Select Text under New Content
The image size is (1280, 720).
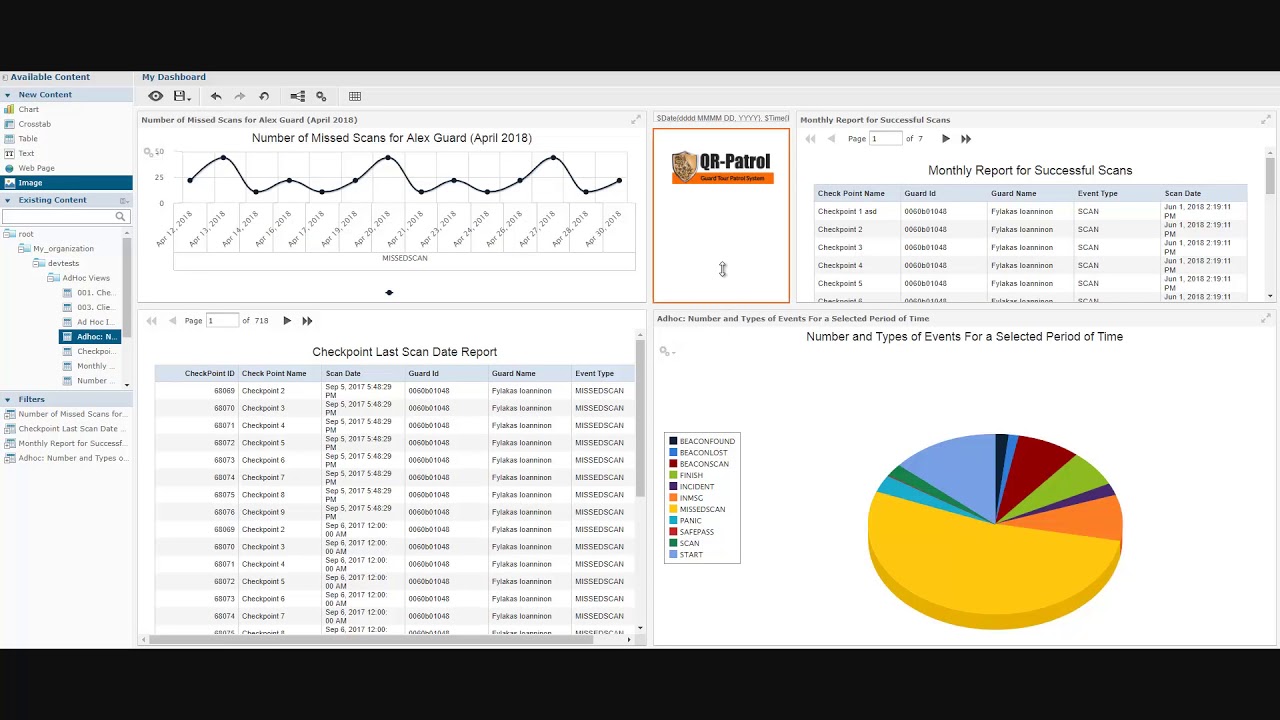[x=26, y=153]
